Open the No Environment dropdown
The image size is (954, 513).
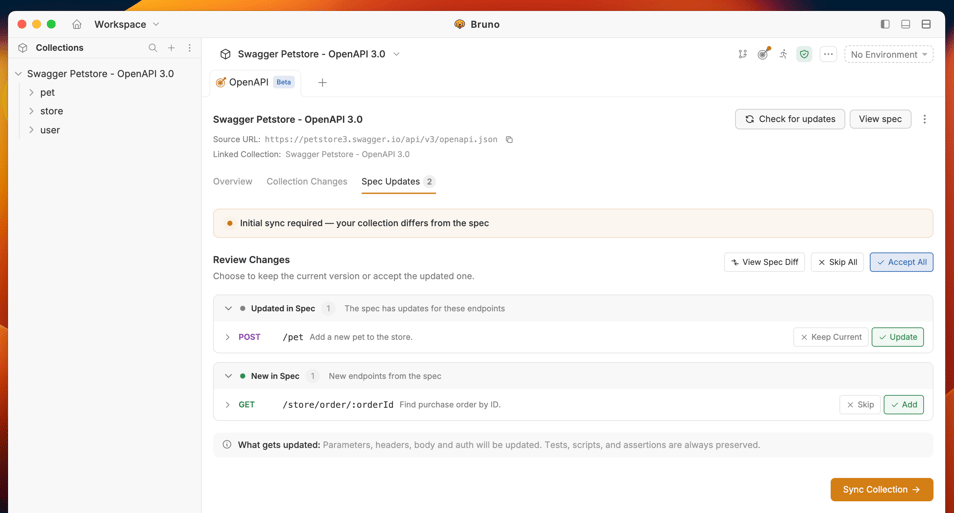[888, 54]
